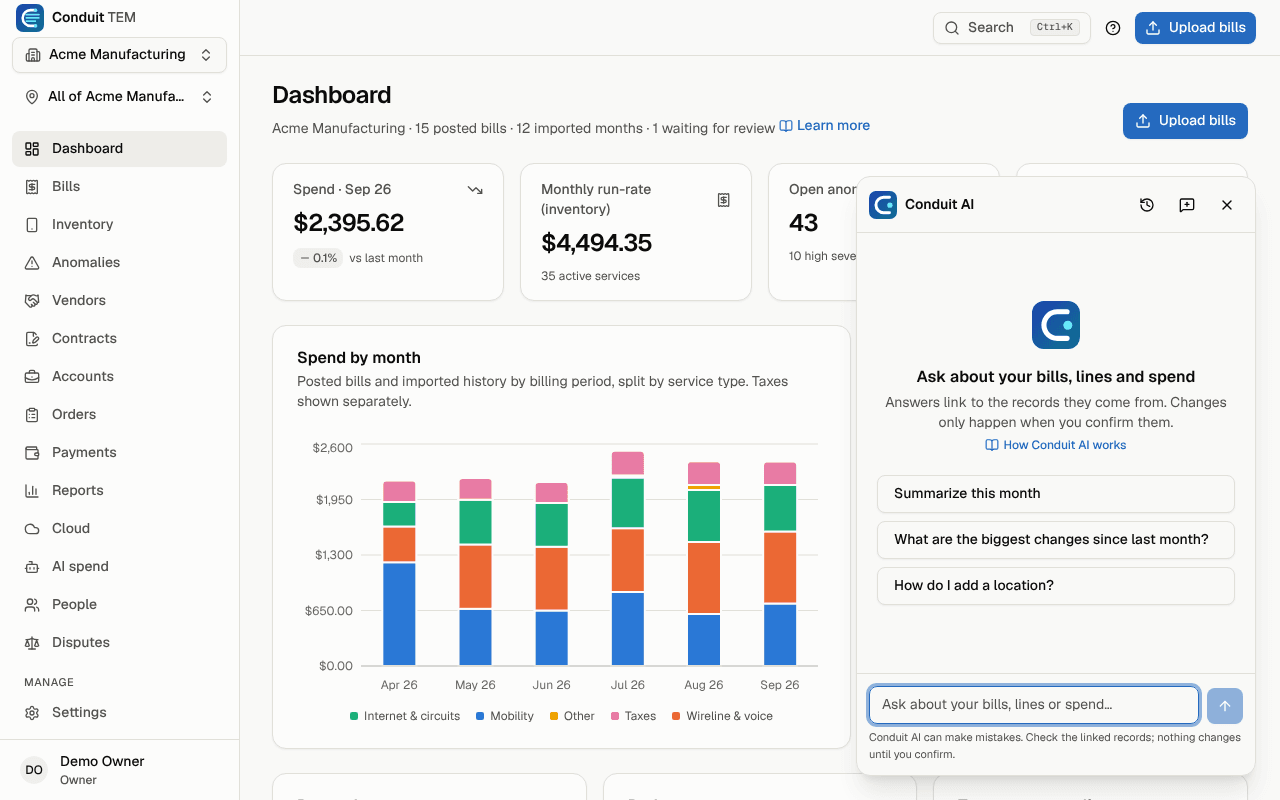Click the Conduit TEM logo icon
Screen dimensions: 1280x800
(30, 18)
